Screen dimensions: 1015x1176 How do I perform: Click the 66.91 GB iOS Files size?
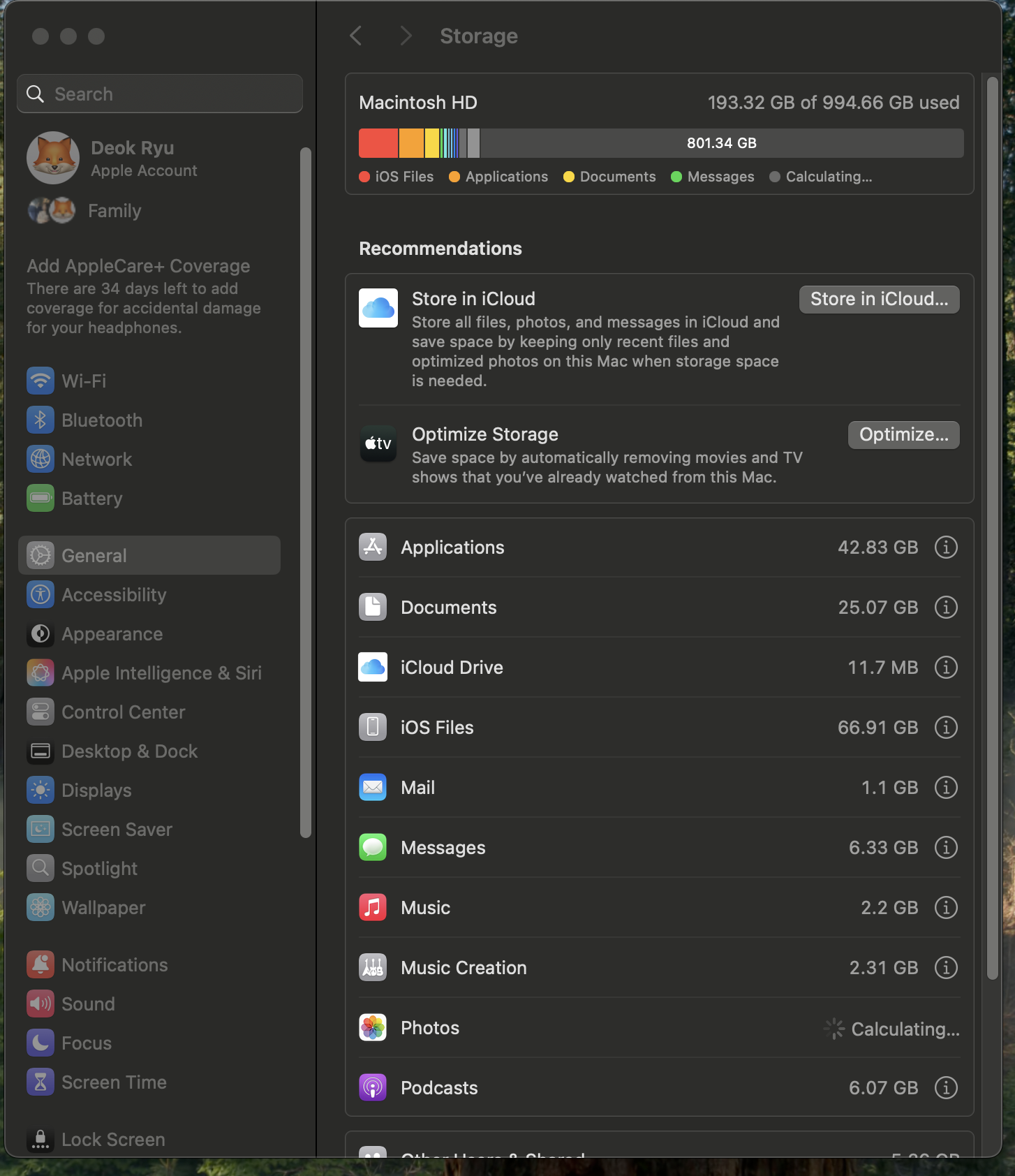(877, 727)
